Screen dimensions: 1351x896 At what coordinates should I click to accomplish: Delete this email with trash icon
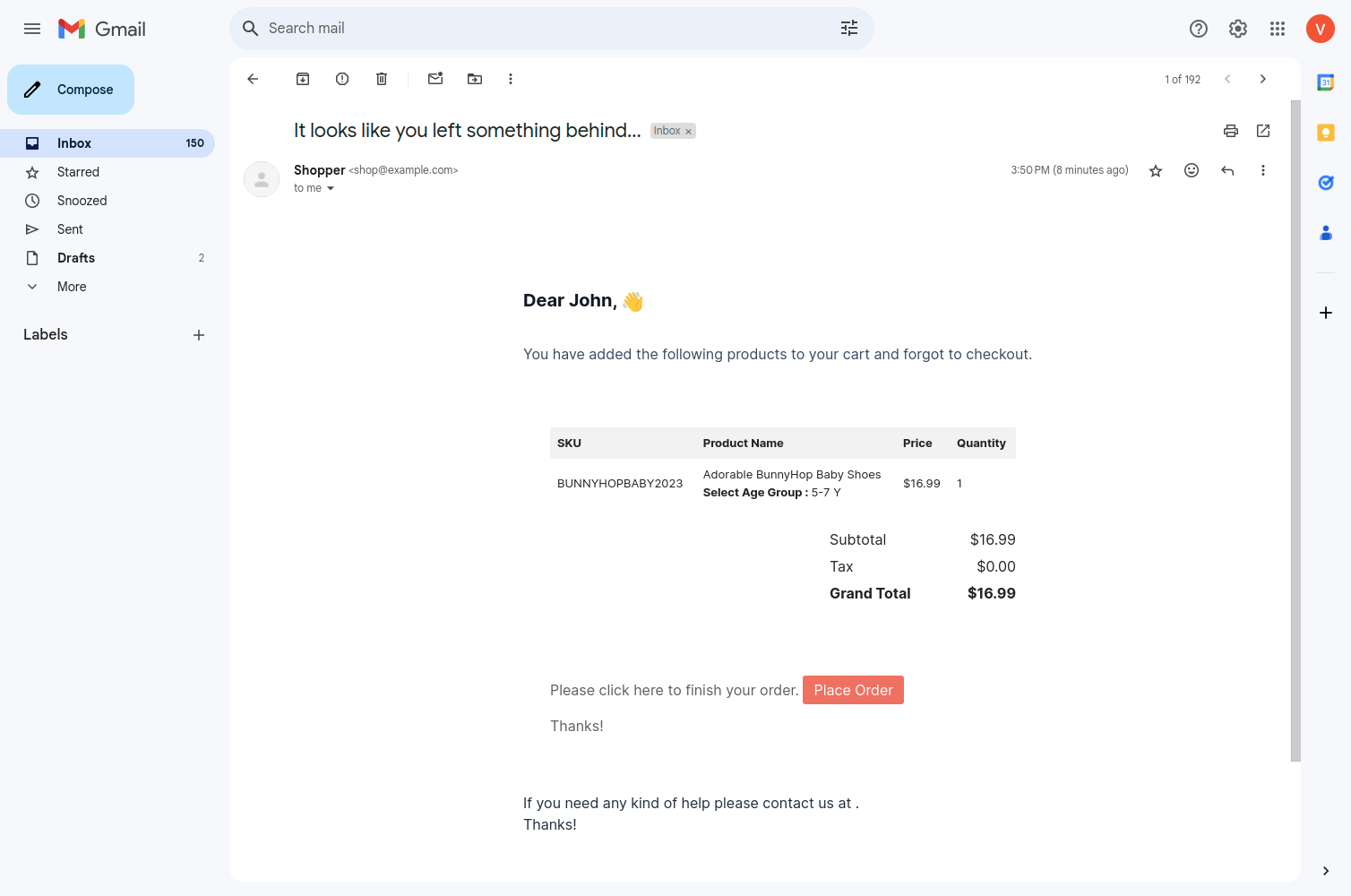tap(382, 79)
